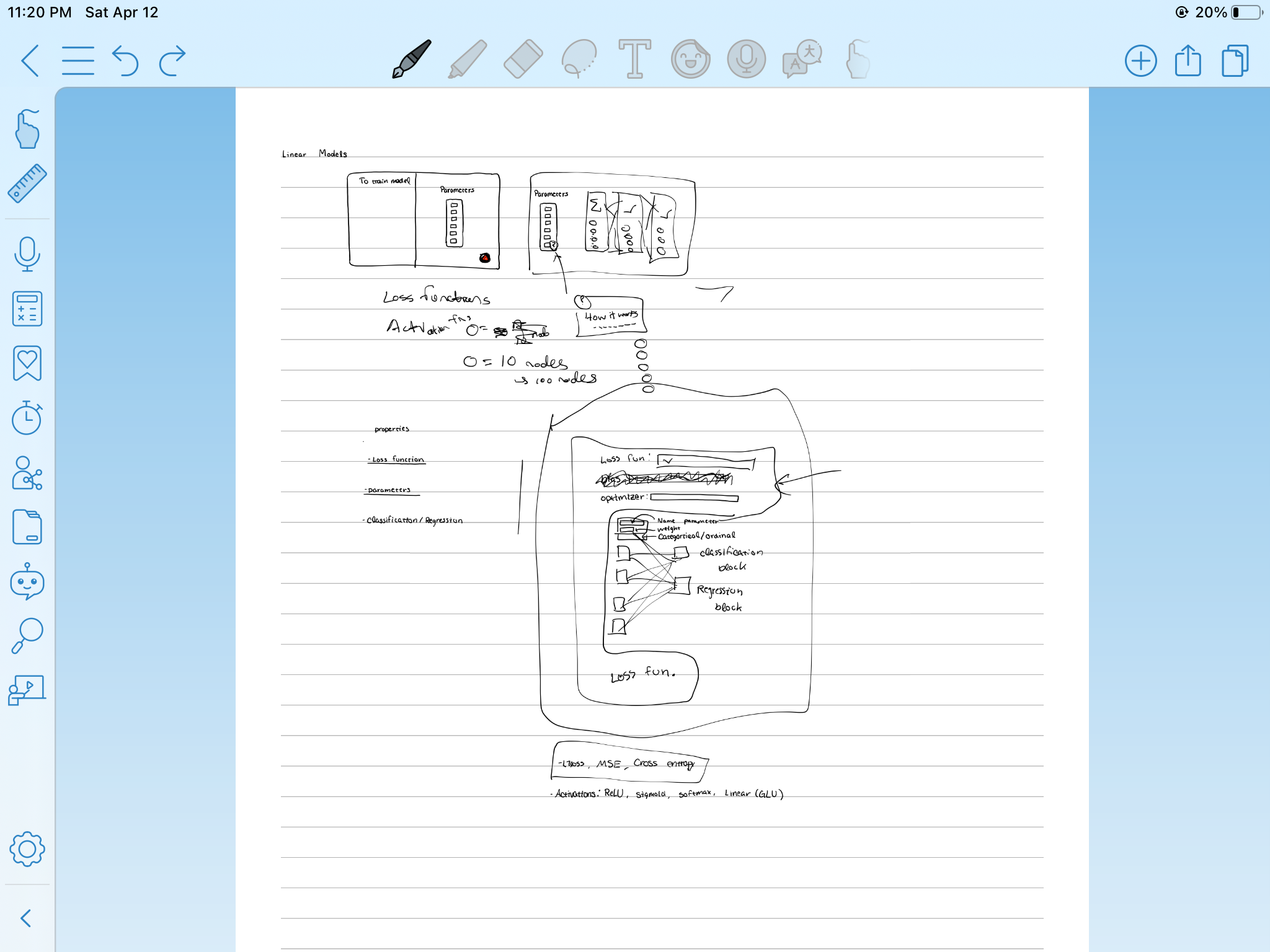Collapse the left sidebar

[26, 918]
